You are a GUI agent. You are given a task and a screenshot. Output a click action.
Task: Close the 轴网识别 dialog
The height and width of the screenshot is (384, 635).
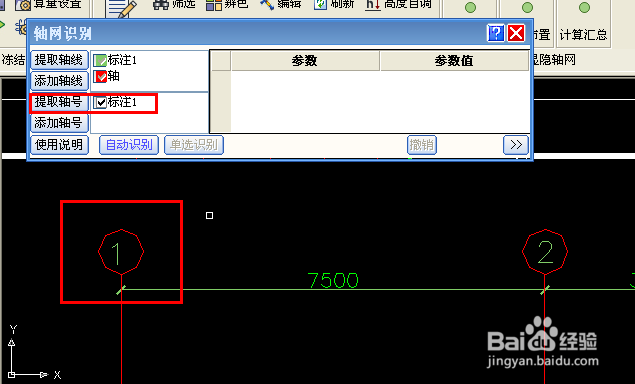516,33
